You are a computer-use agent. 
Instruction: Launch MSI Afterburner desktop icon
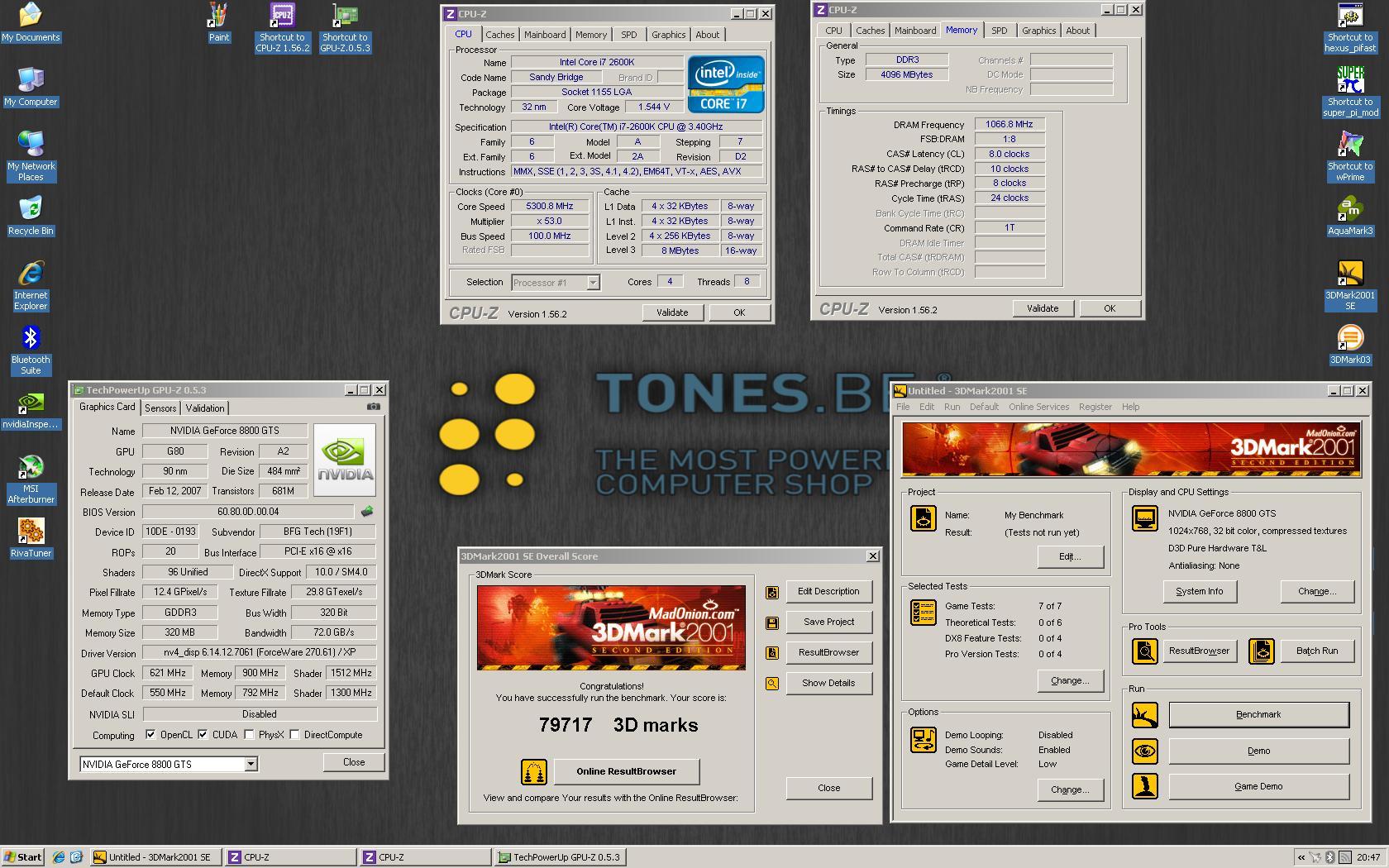tap(31, 479)
